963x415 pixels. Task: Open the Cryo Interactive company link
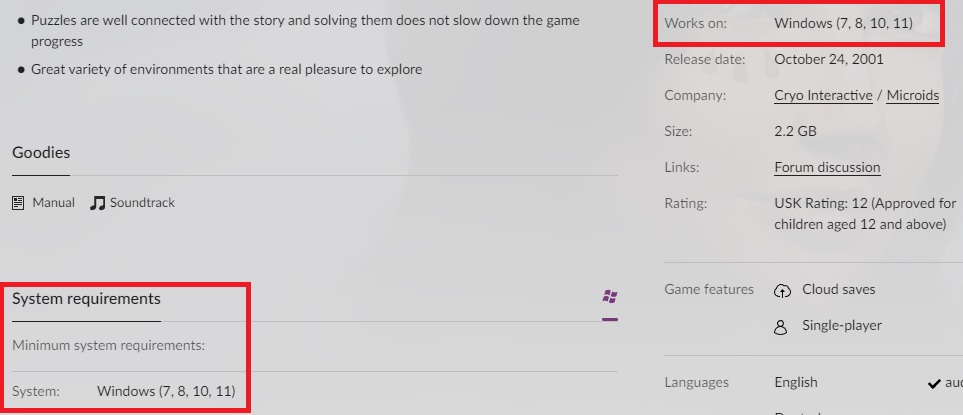coord(823,95)
